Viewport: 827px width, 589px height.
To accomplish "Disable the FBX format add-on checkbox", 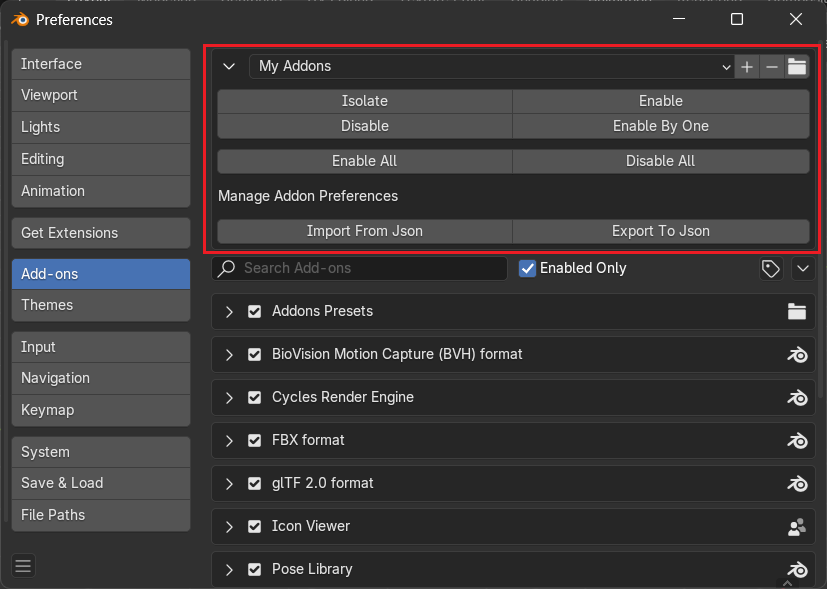I will (x=254, y=440).
